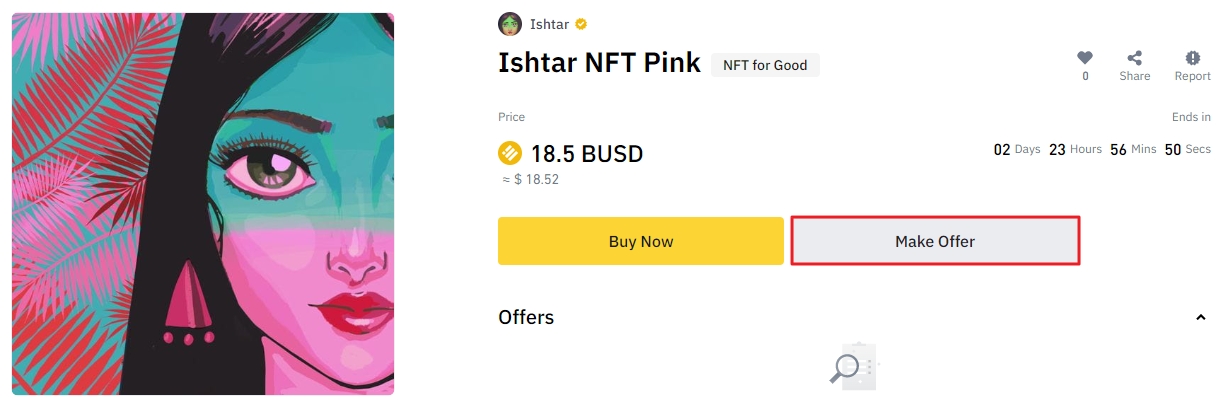Open the Ishtar creator name link
The width and height of the screenshot is (1219, 405).
(x=549, y=24)
